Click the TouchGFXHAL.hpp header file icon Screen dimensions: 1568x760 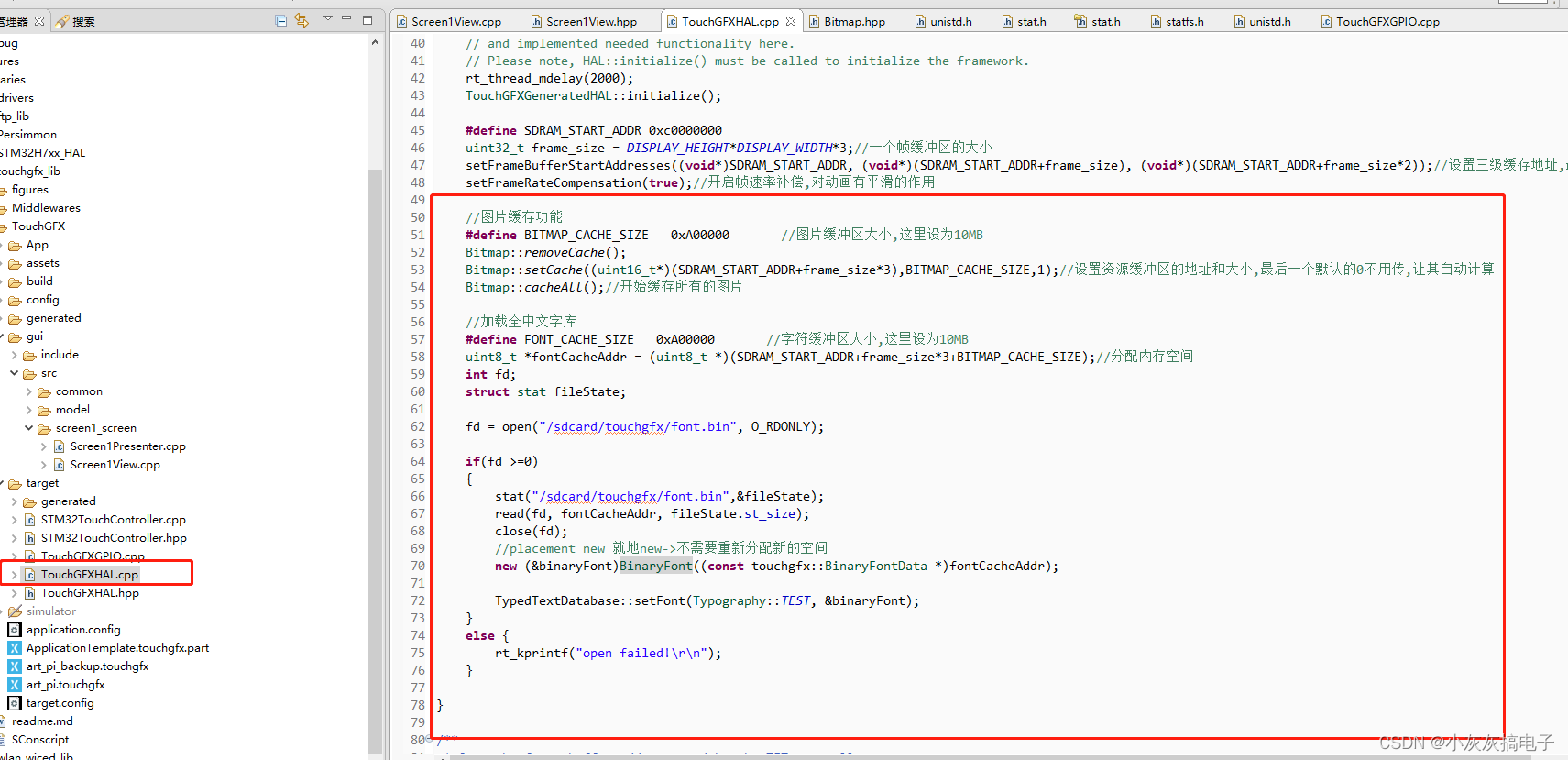point(29,593)
